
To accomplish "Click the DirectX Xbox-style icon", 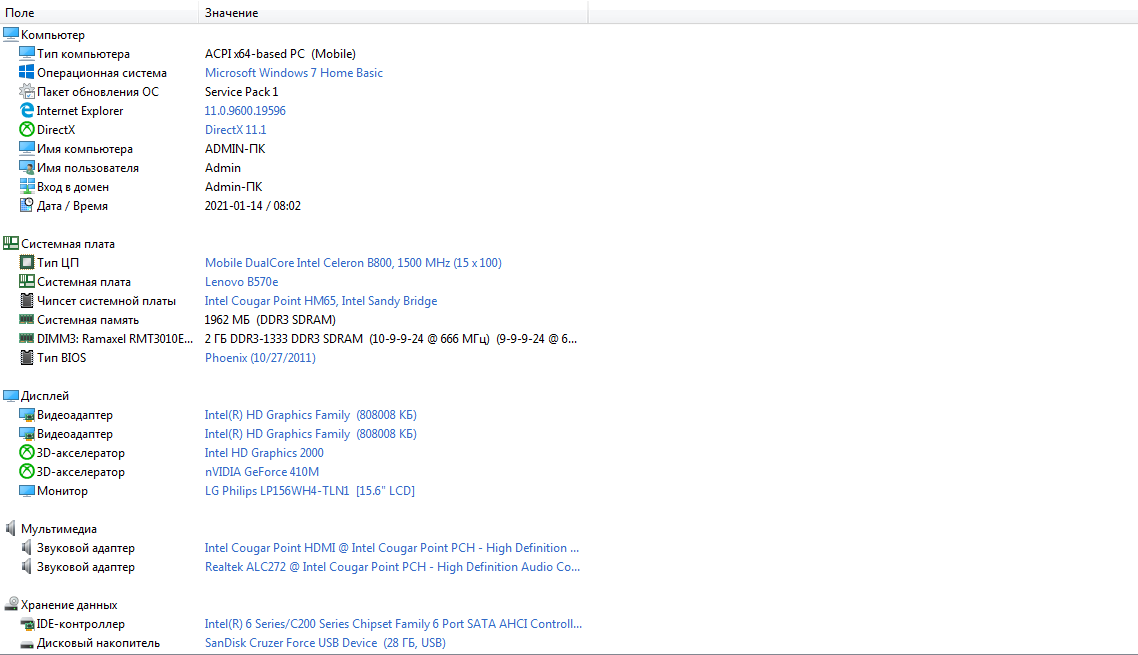I will pyautogui.click(x=27, y=129).
